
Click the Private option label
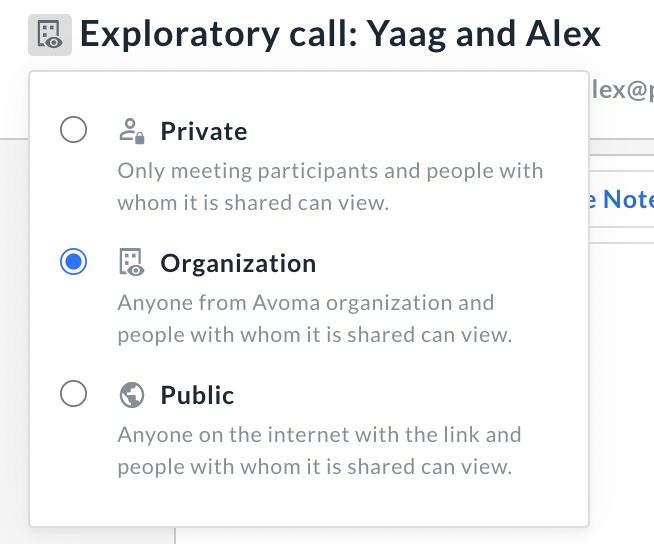coord(204,131)
